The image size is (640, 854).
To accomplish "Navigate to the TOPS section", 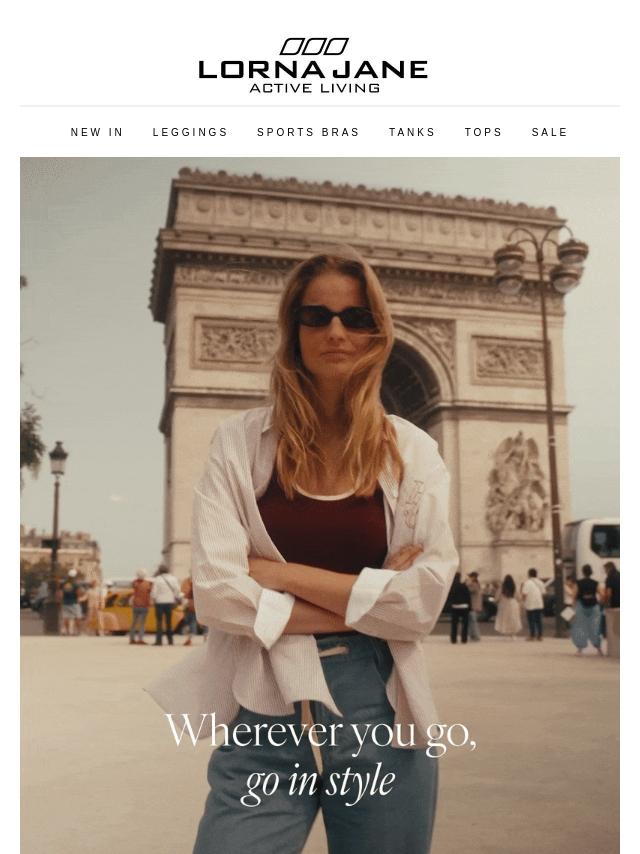I will pos(483,132).
